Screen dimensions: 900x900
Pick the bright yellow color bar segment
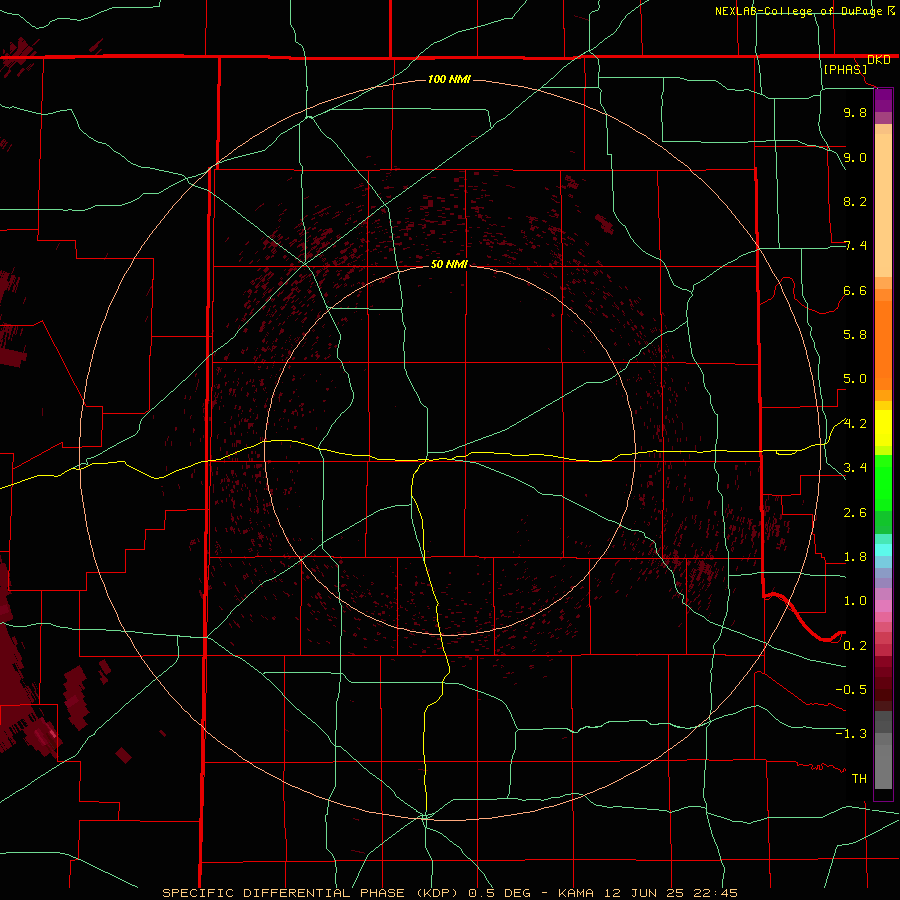[883, 428]
